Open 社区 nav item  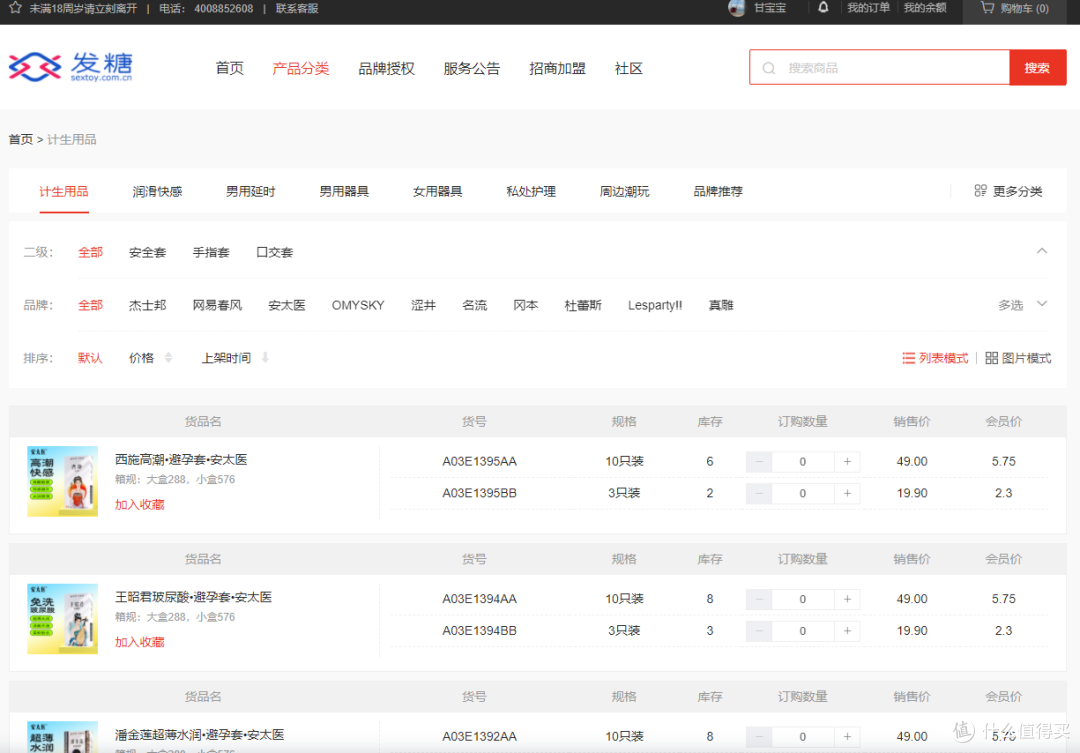pyautogui.click(x=628, y=68)
